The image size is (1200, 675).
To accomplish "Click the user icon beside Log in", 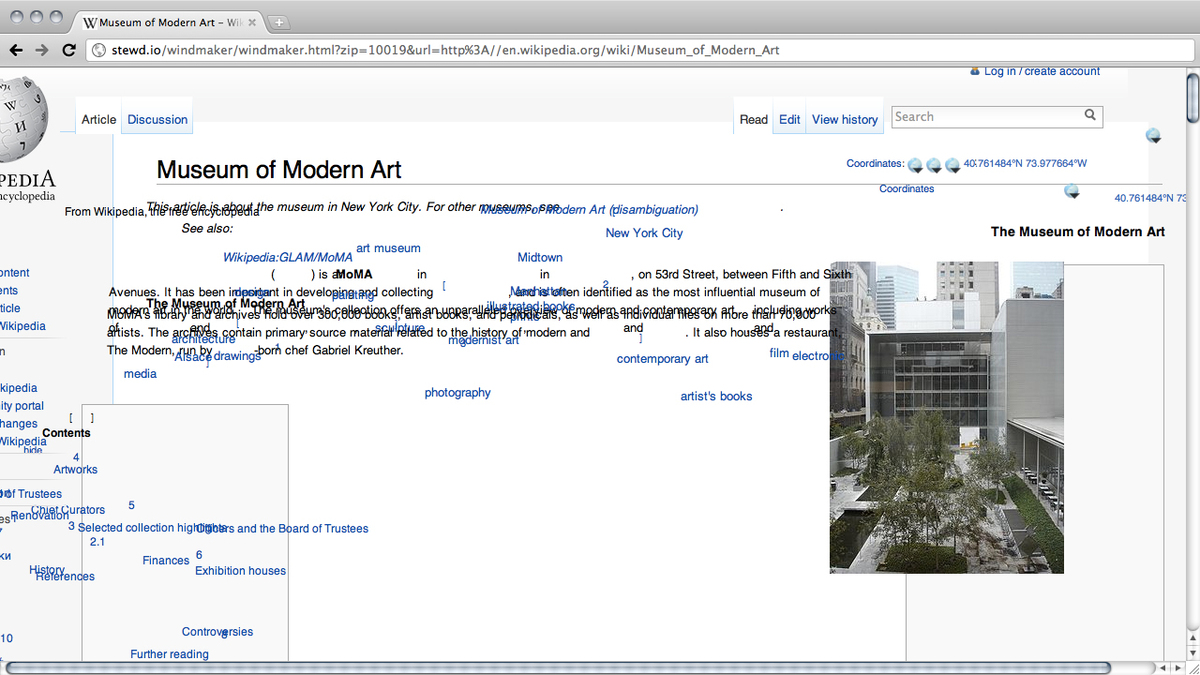I will click(x=975, y=71).
